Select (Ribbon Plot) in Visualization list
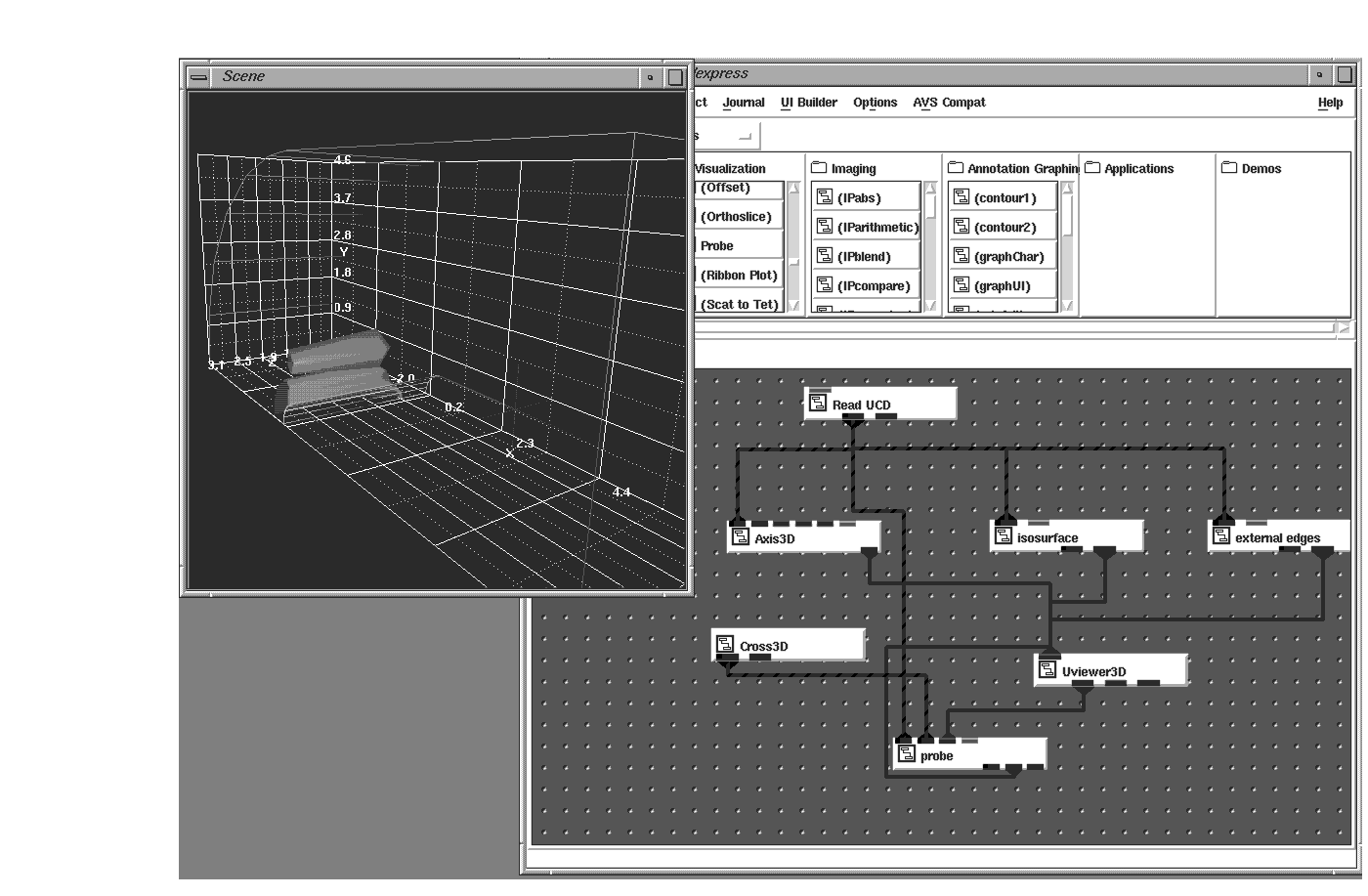This screenshot has height=896, width=1368. click(739, 276)
